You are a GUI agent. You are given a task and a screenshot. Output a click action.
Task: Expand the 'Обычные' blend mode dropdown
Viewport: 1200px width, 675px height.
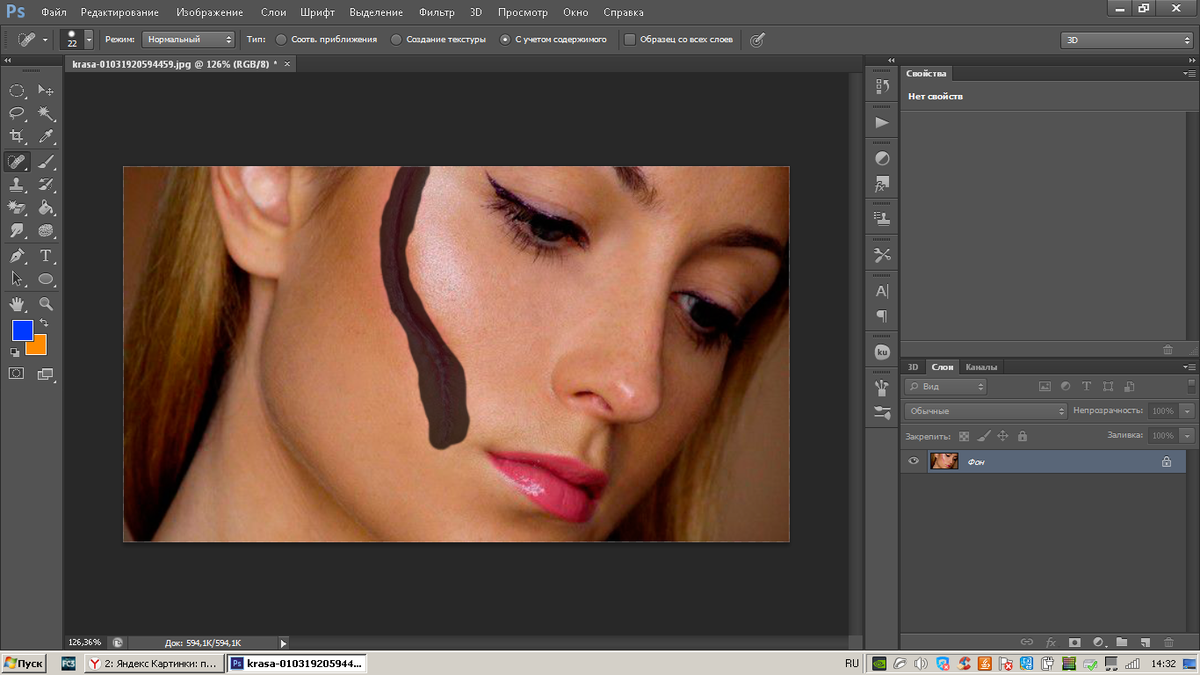click(986, 411)
